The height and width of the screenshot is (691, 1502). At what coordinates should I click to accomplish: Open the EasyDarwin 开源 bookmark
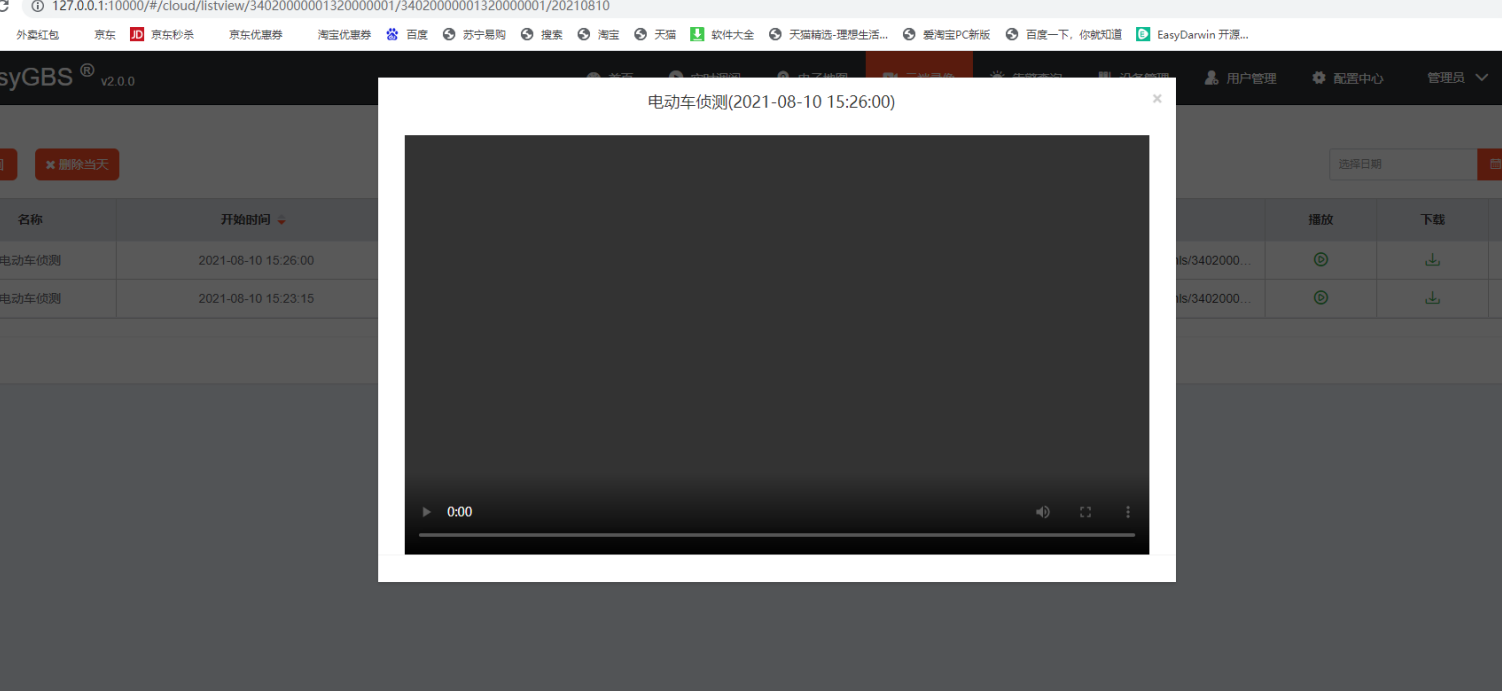point(1192,34)
